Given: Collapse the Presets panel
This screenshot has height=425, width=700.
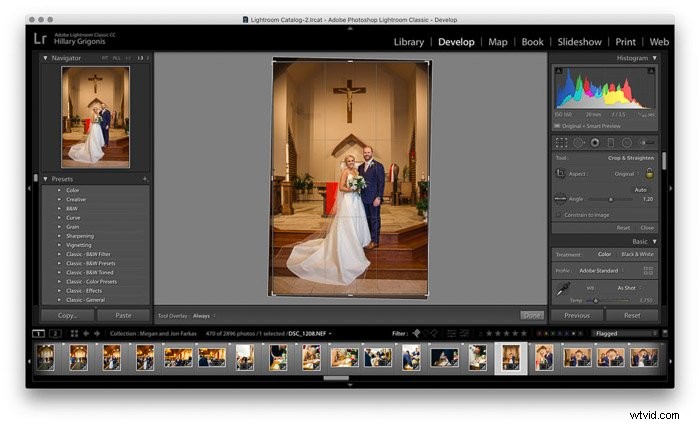Looking at the screenshot, I should click(x=45, y=179).
